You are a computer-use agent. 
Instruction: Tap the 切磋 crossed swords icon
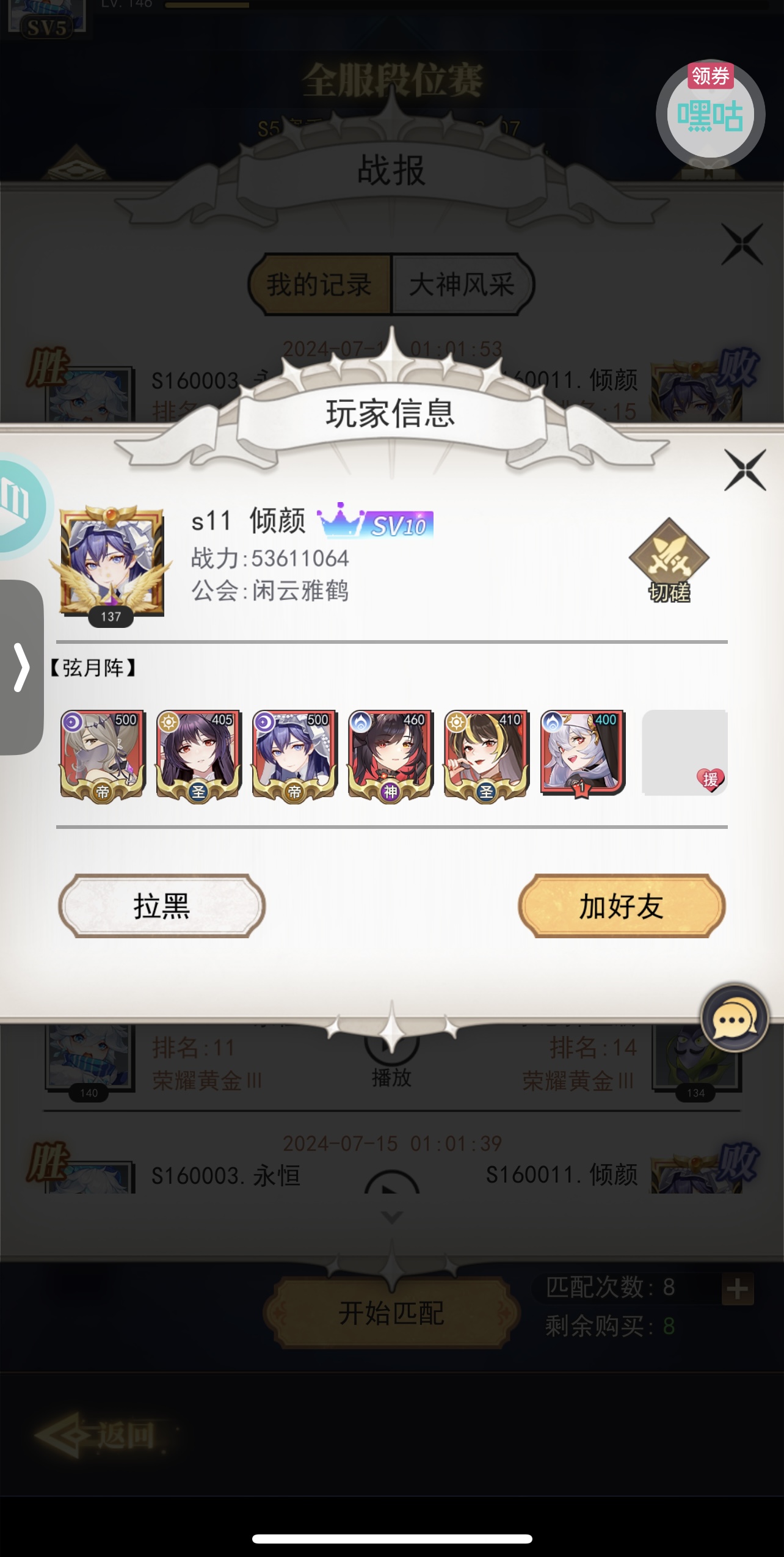click(669, 560)
